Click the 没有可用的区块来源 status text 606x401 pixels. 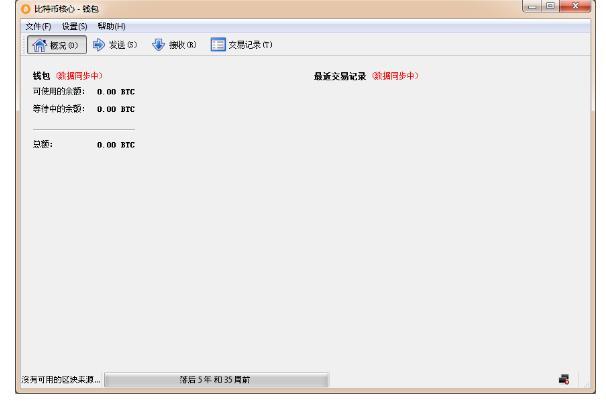point(61,380)
